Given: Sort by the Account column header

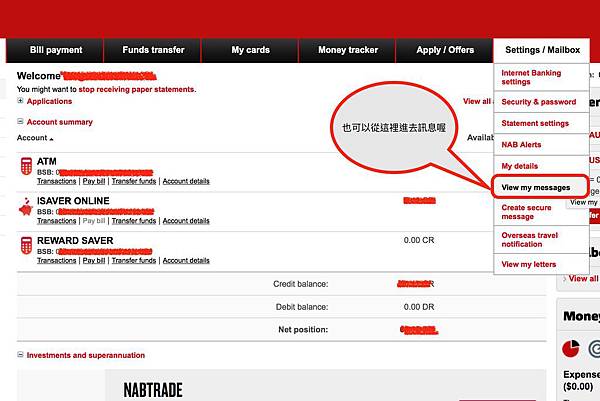Looking at the screenshot, I should (35, 138).
